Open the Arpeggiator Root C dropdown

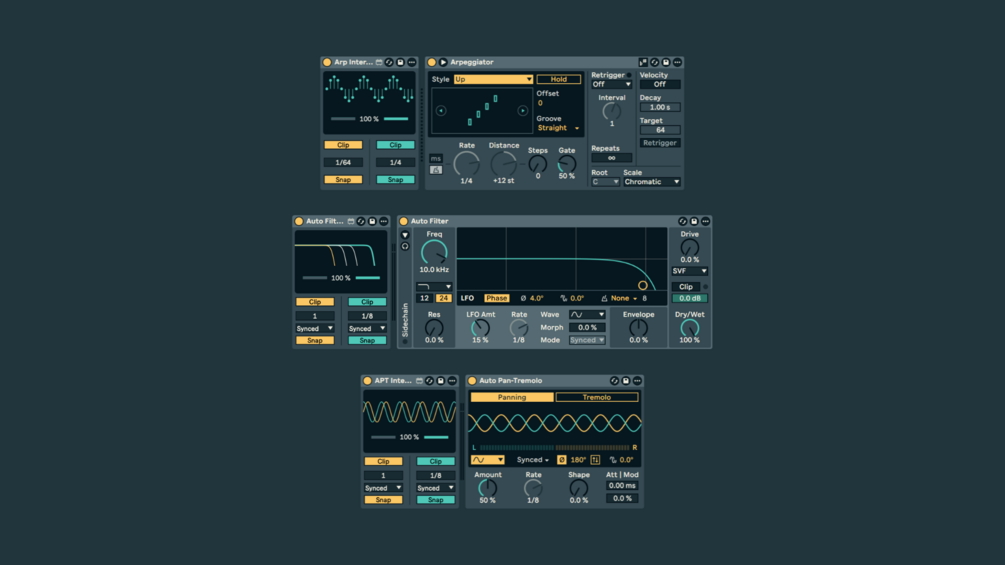pyautogui.click(x=605, y=182)
